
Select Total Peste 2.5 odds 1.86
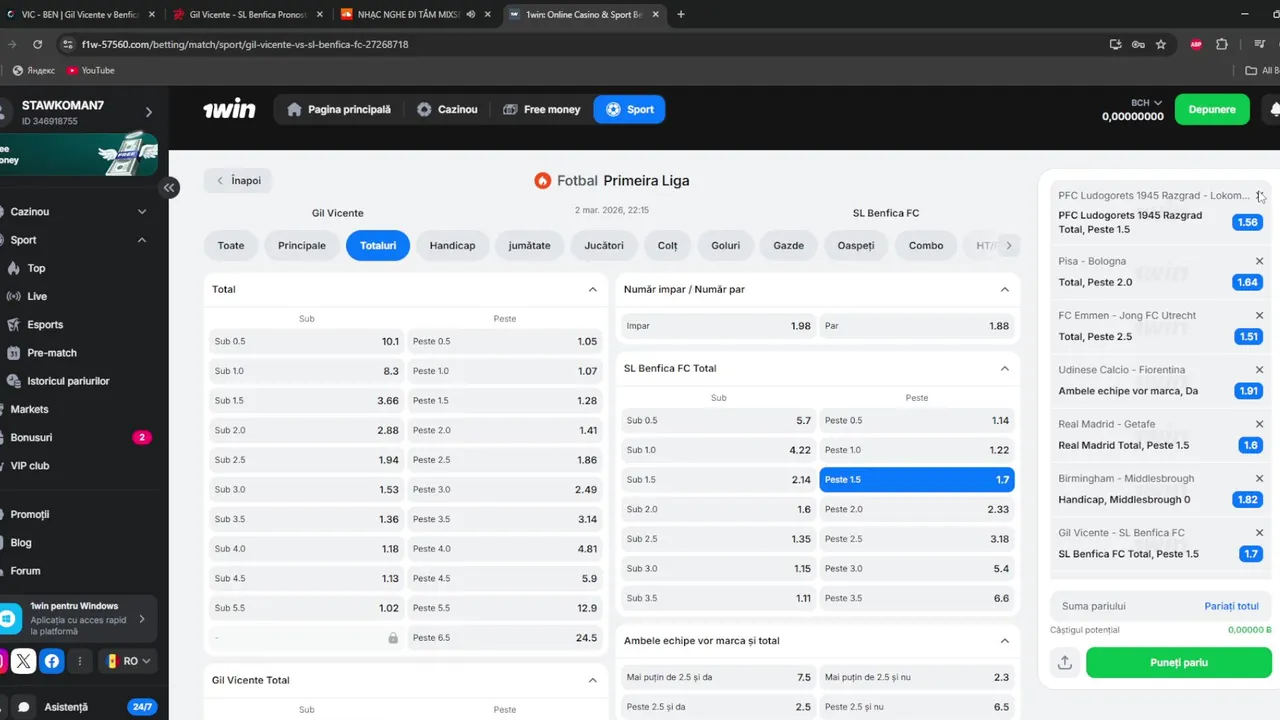click(505, 460)
